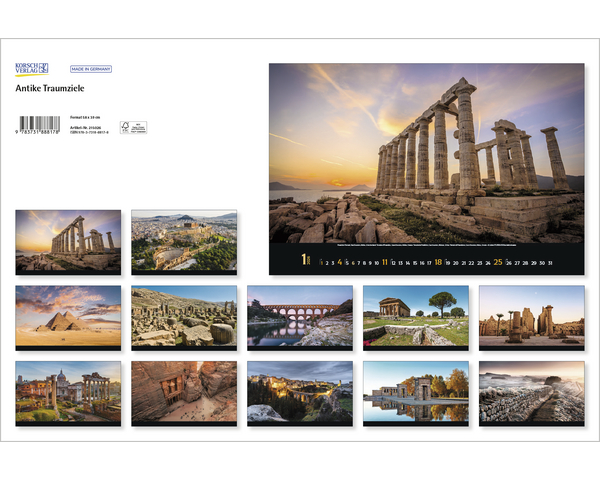Select date 11 on the calendar strip
600x480 pixels.
(385, 262)
